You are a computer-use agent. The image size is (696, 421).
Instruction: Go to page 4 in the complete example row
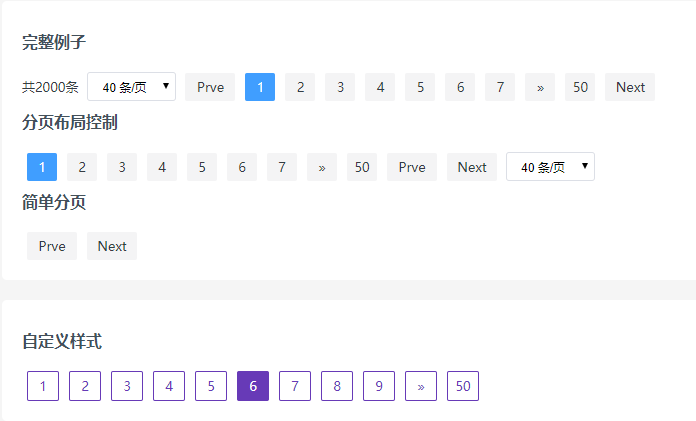[x=380, y=87]
